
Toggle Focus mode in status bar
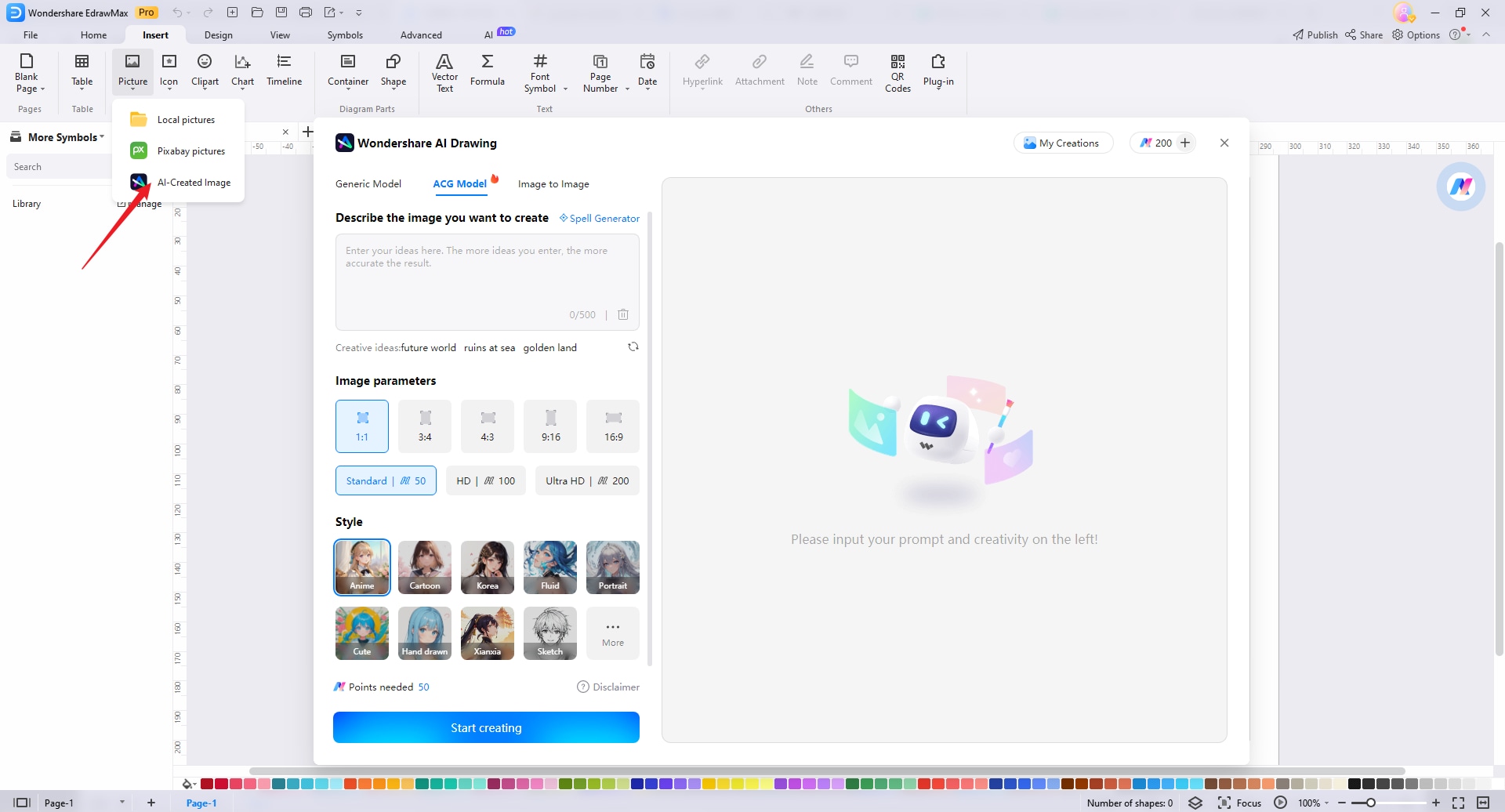pyautogui.click(x=1239, y=803)
